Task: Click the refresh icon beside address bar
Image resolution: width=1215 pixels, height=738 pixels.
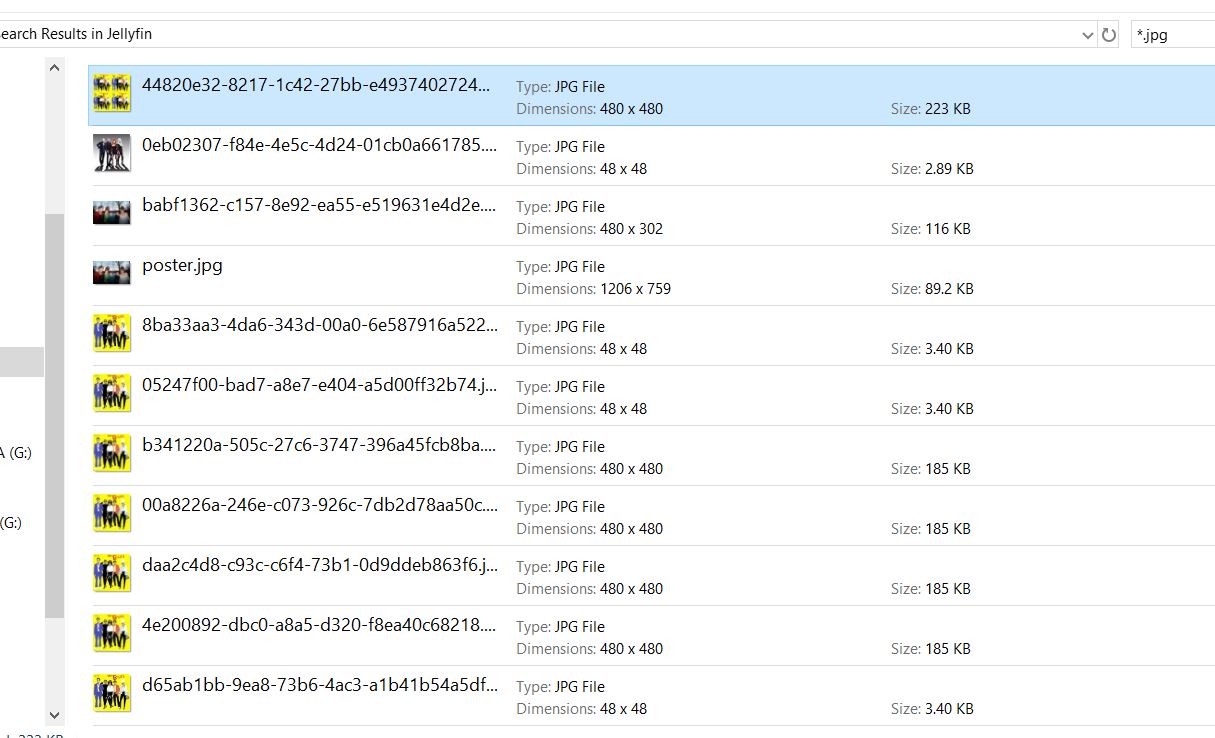Action: pyautogui.click(x=1108, y=35)
